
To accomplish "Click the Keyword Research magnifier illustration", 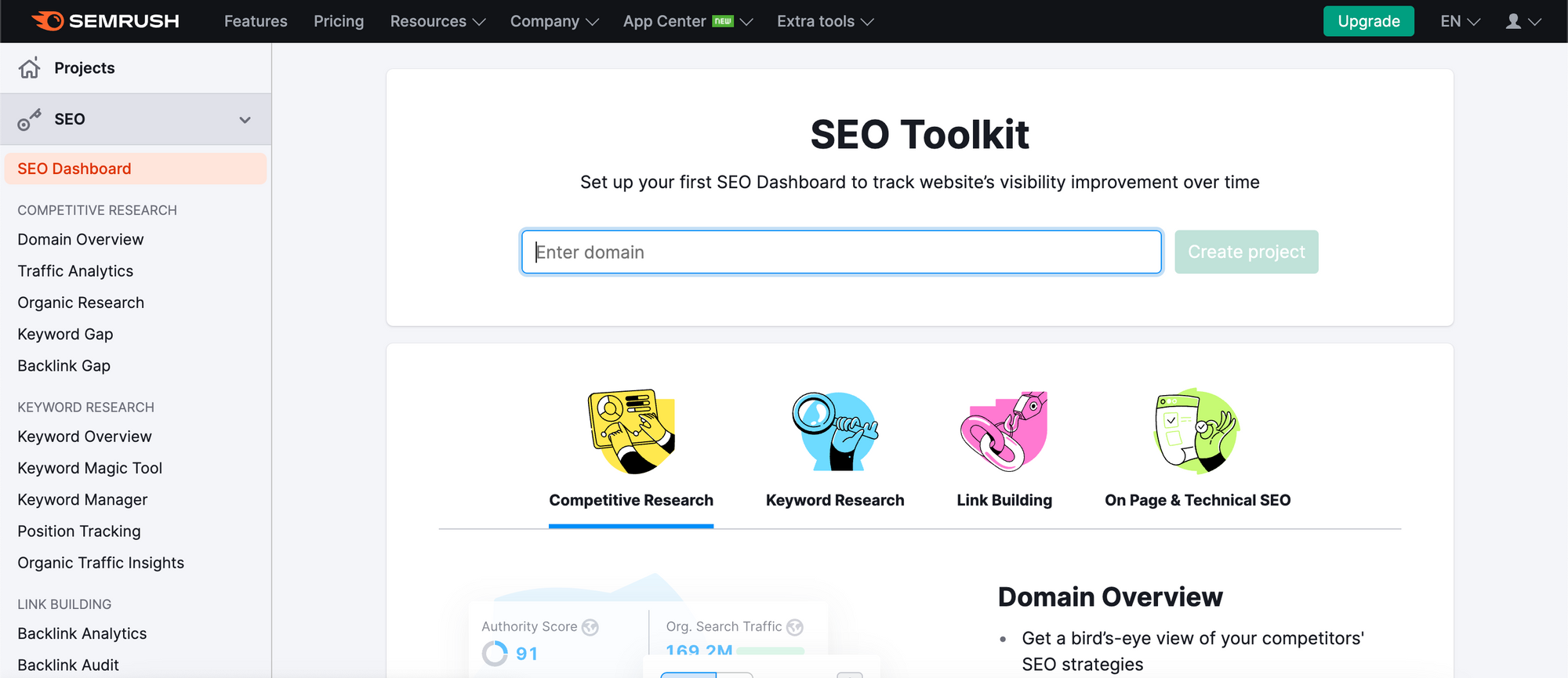I will click(x=835, y=431).
